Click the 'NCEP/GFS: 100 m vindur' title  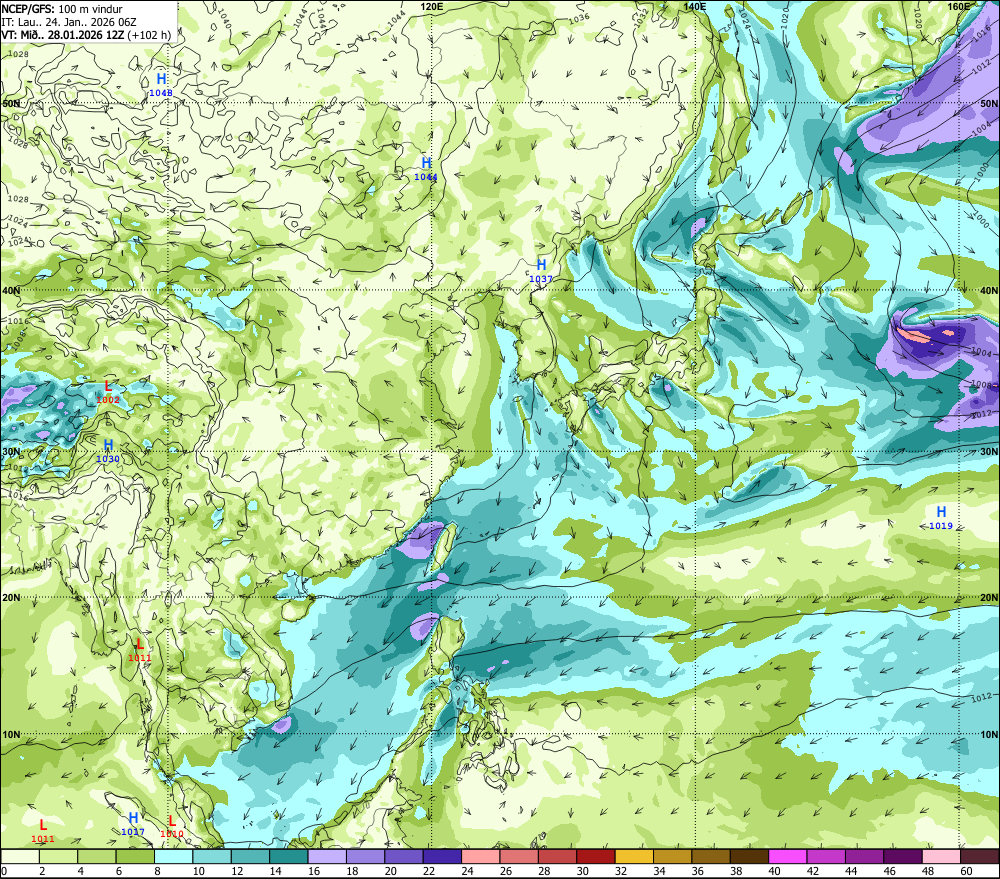tap(62, 9)
